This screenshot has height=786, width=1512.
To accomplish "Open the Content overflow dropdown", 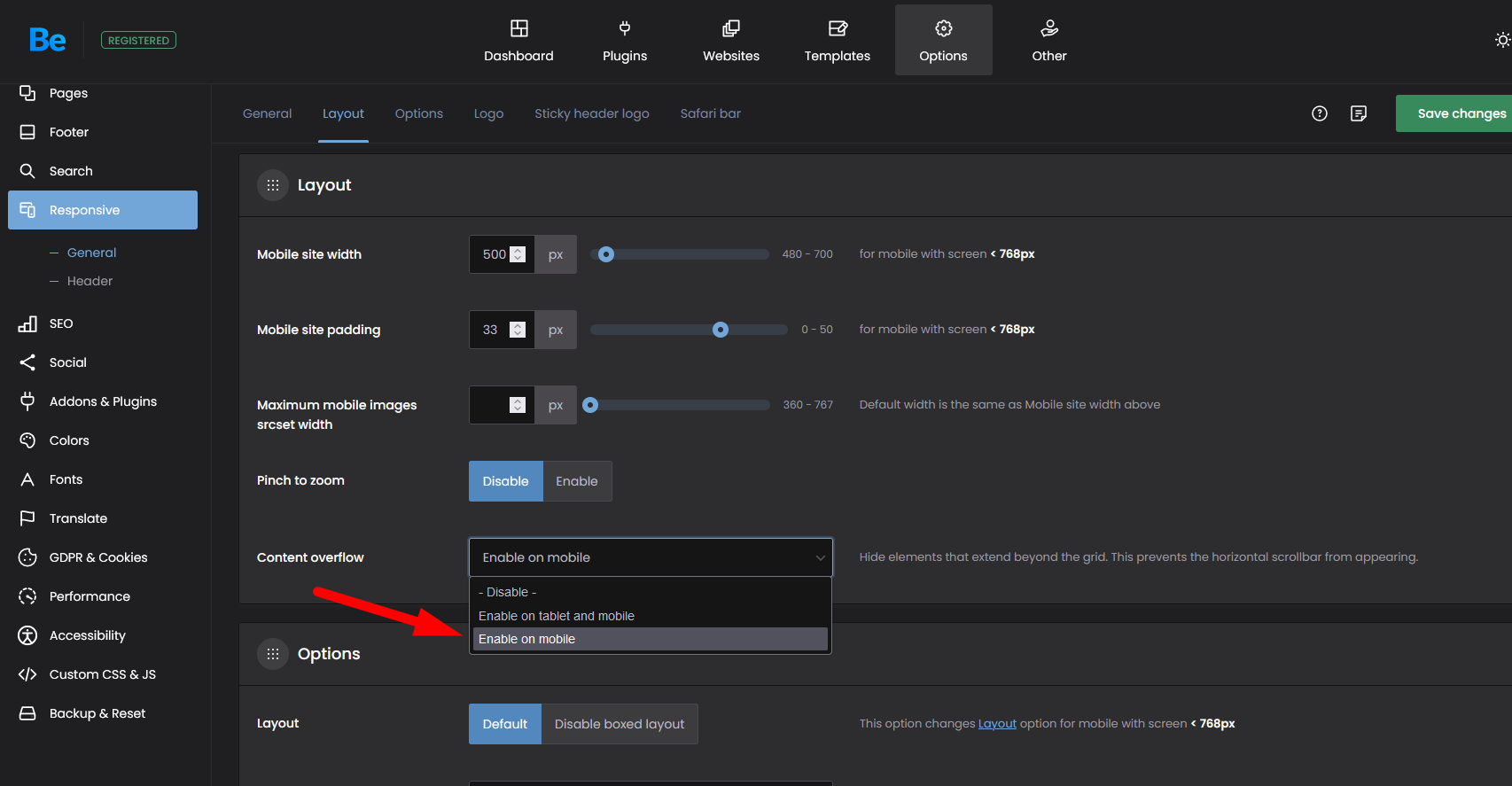I will 651,557.
